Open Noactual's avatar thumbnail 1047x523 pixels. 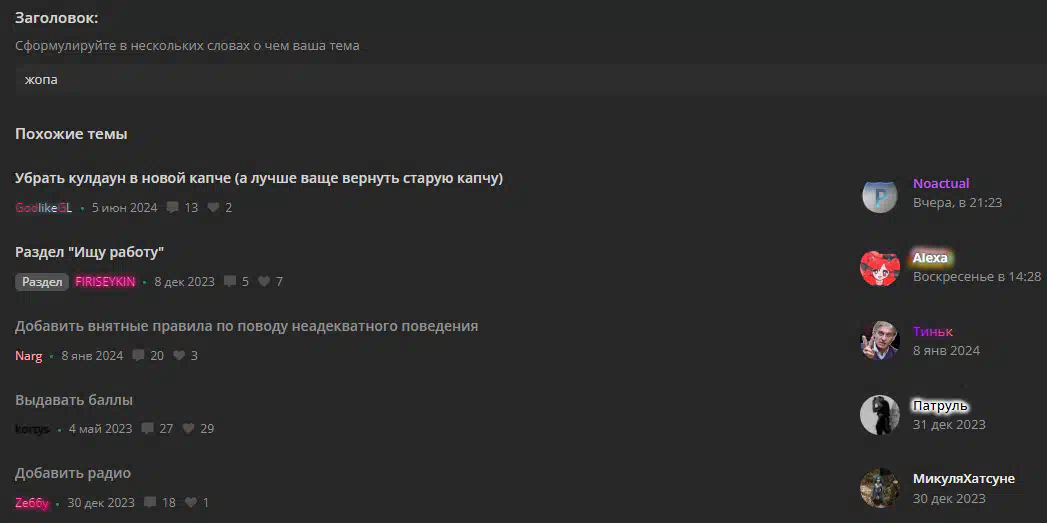(x=879, y=194)
